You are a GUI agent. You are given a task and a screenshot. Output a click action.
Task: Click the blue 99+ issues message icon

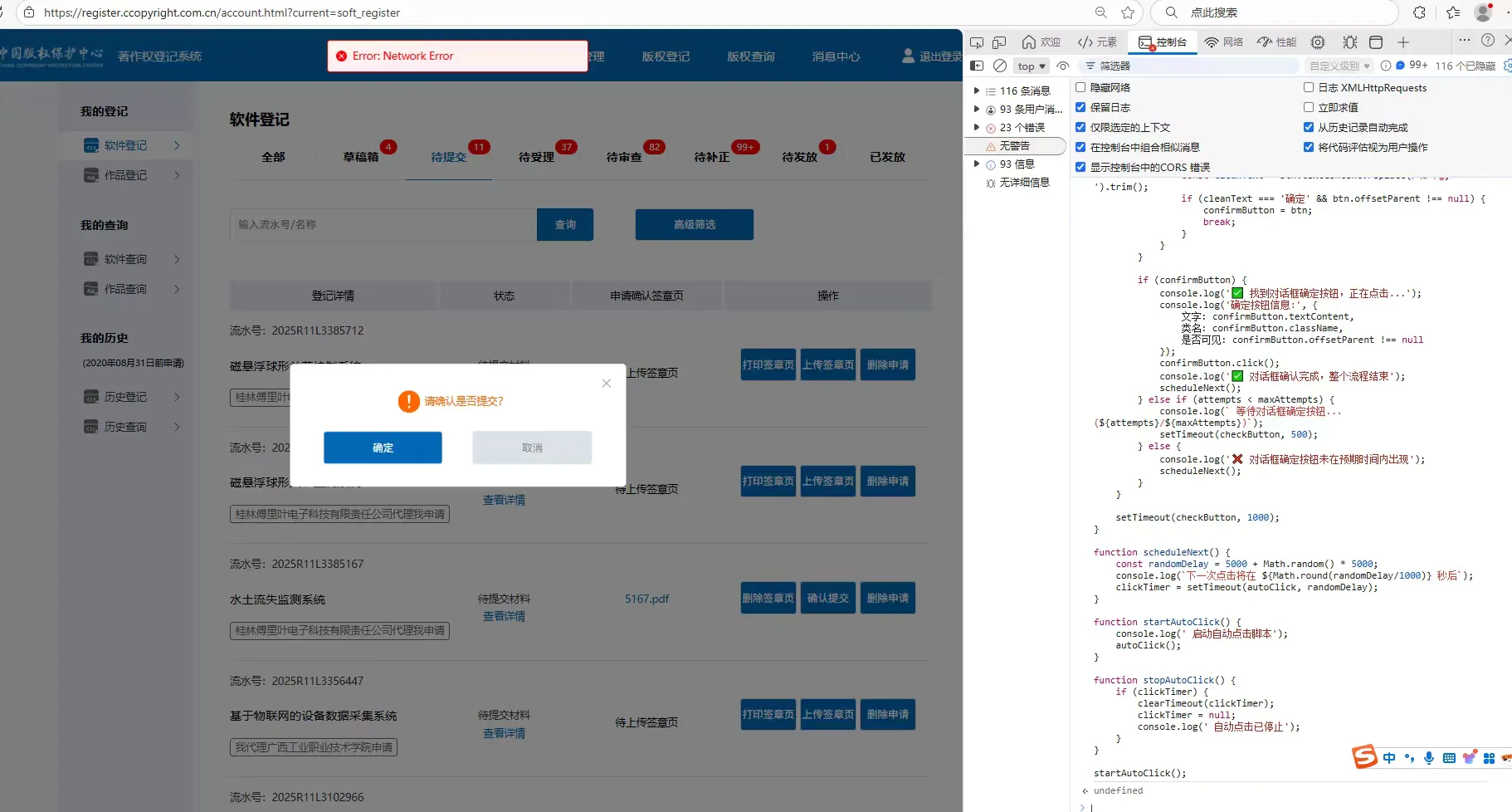tap(1401, 66)
